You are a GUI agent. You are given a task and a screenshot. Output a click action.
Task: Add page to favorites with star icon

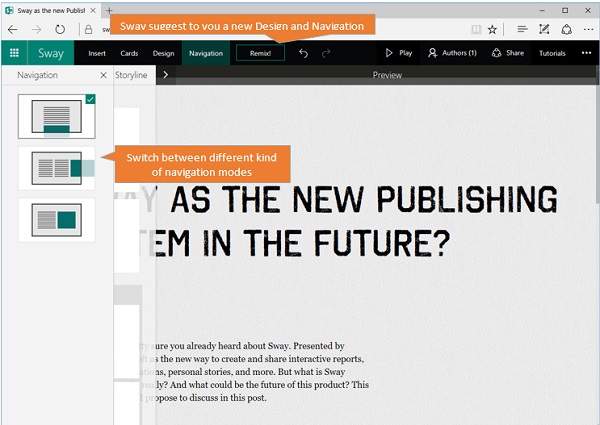click(x=492, y=29)
